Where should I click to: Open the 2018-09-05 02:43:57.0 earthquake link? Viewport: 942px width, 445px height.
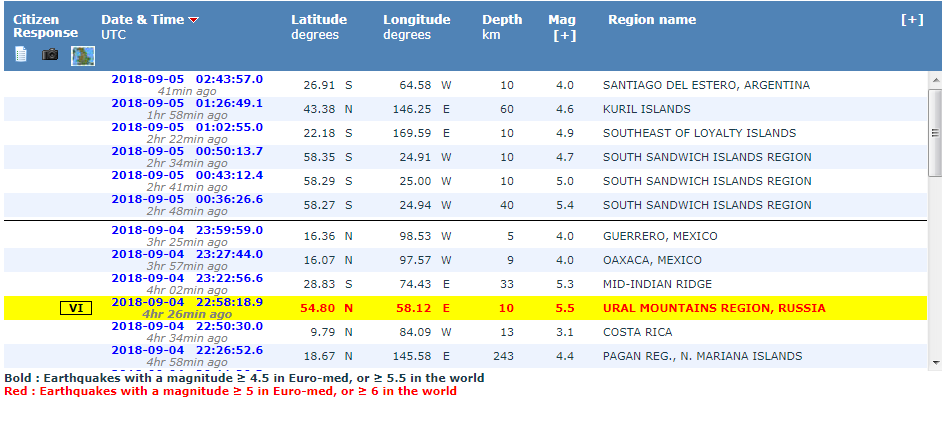pyautogui.click(x=187, y=79)
